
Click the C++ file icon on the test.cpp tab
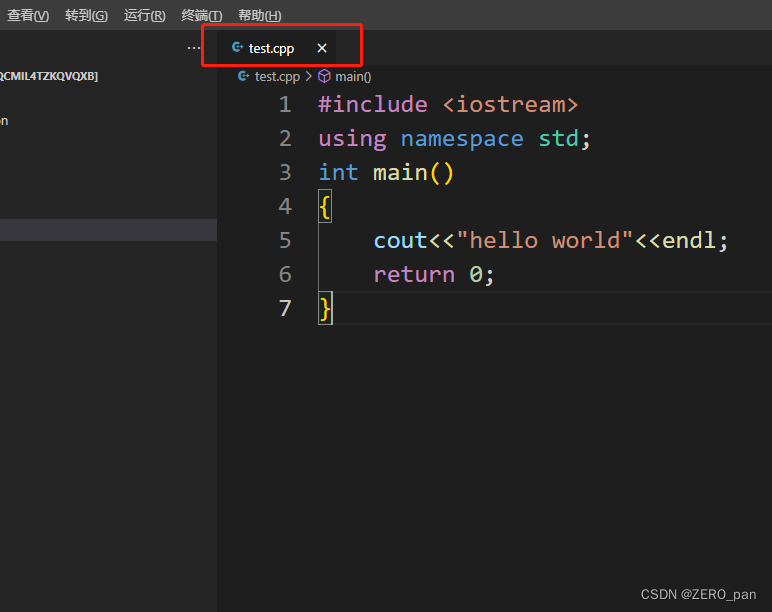(x=237, y=47)
